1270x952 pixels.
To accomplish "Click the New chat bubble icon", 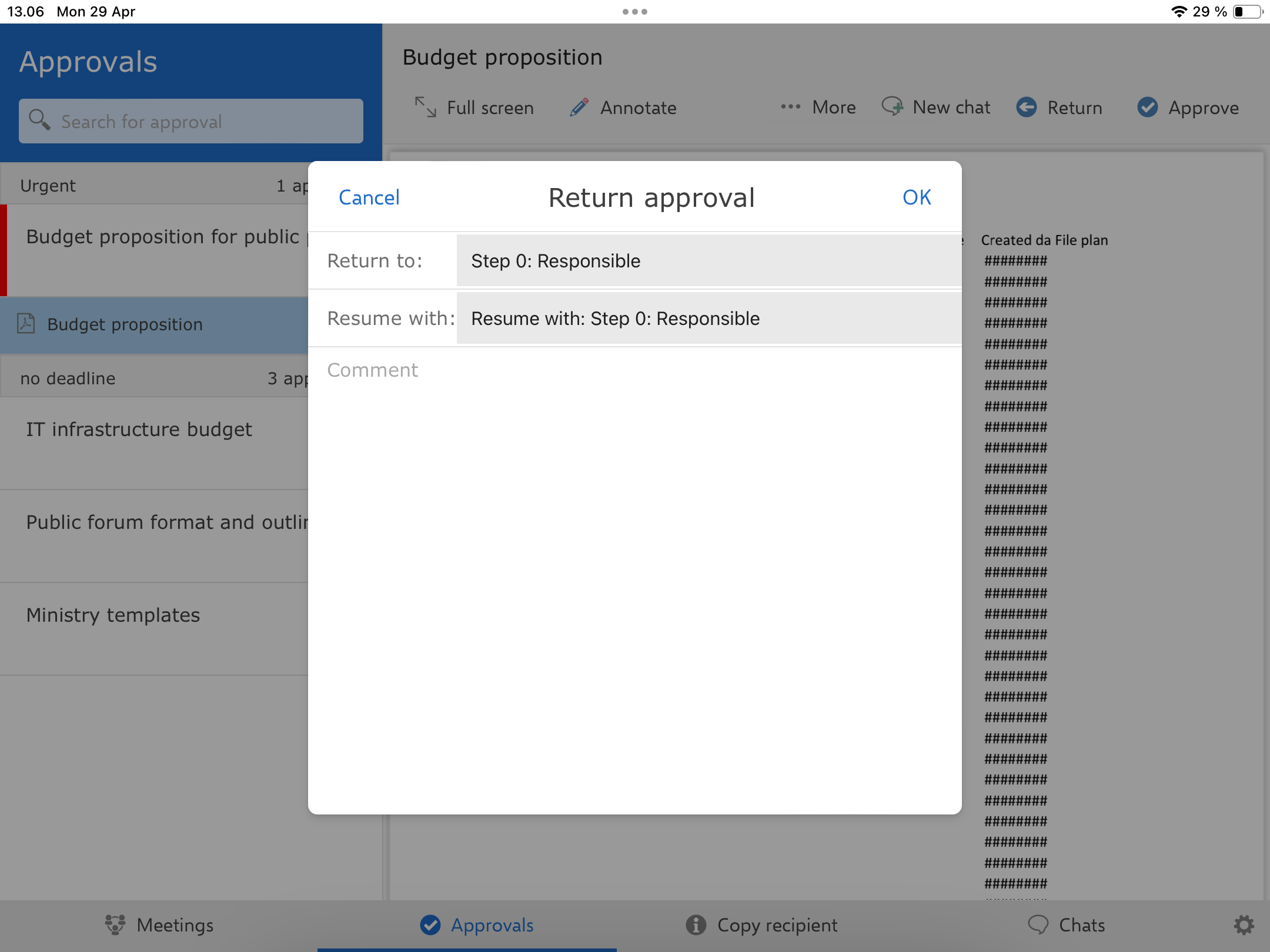I will click(x=892, y=107).
